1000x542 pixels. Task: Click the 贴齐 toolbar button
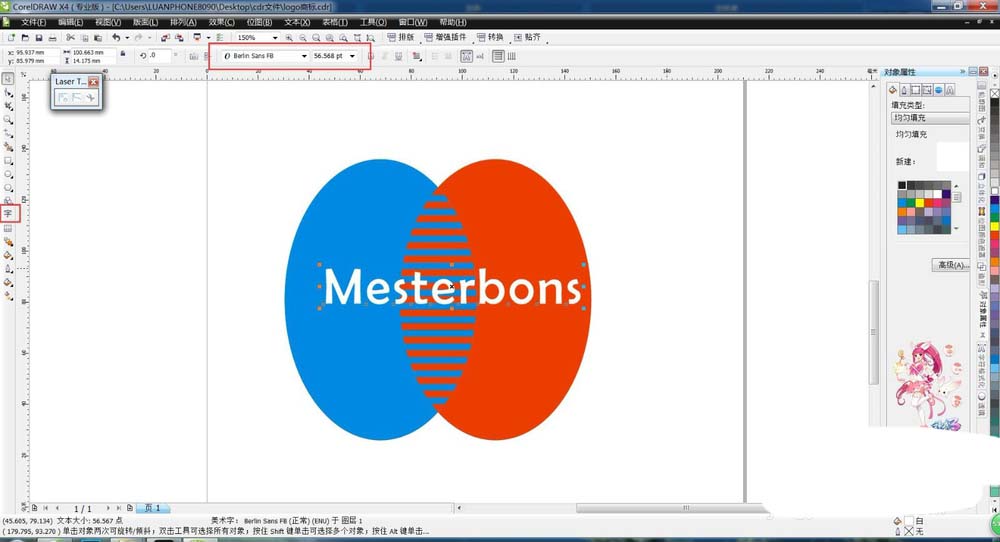point(527,38)
